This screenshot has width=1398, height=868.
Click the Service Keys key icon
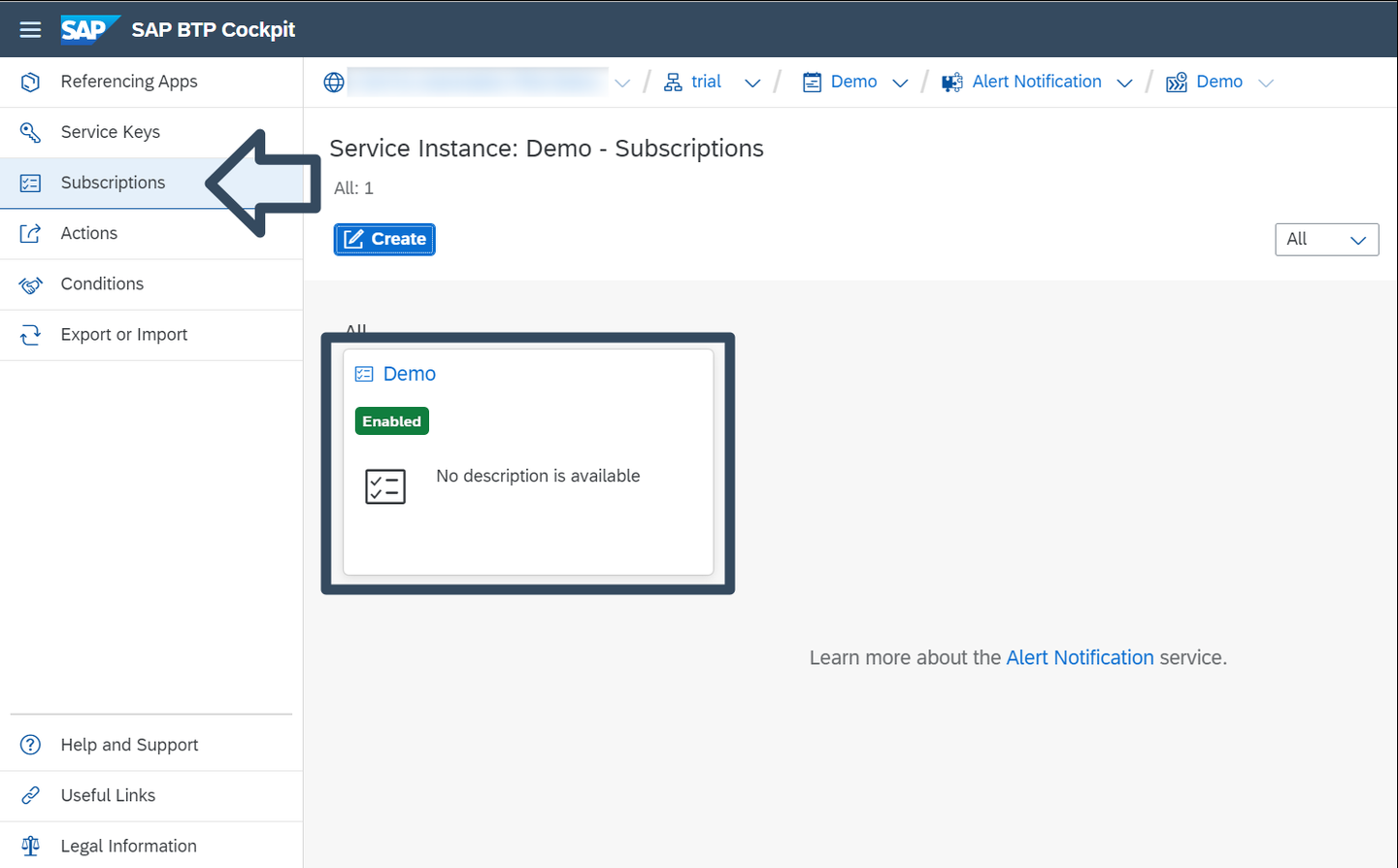31,132
